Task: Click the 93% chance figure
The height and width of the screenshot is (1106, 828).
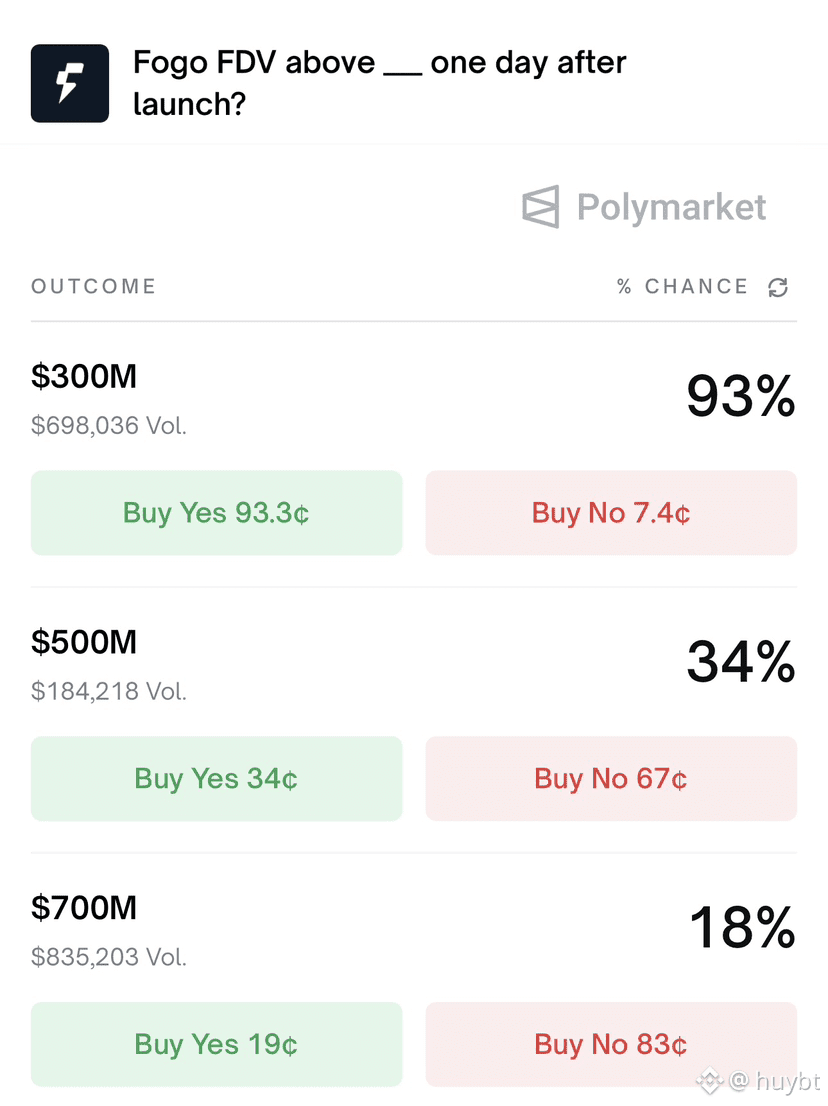Action: coord(740,397)
